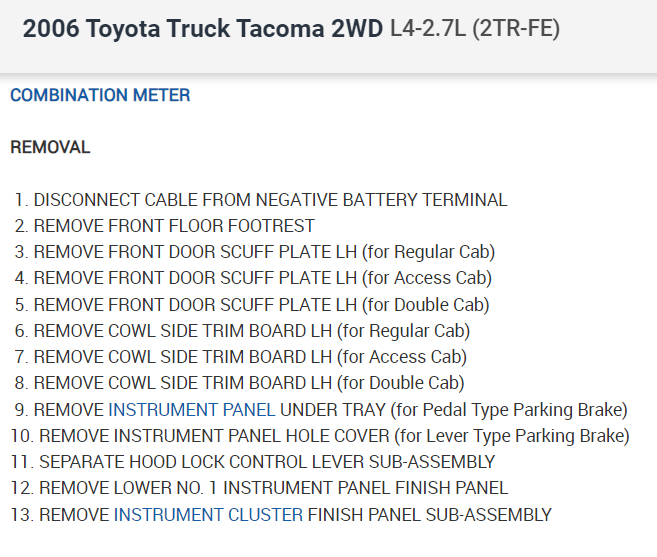
Task: Click the Lever Type Parking Brake note
Action: tap(512, 436)
